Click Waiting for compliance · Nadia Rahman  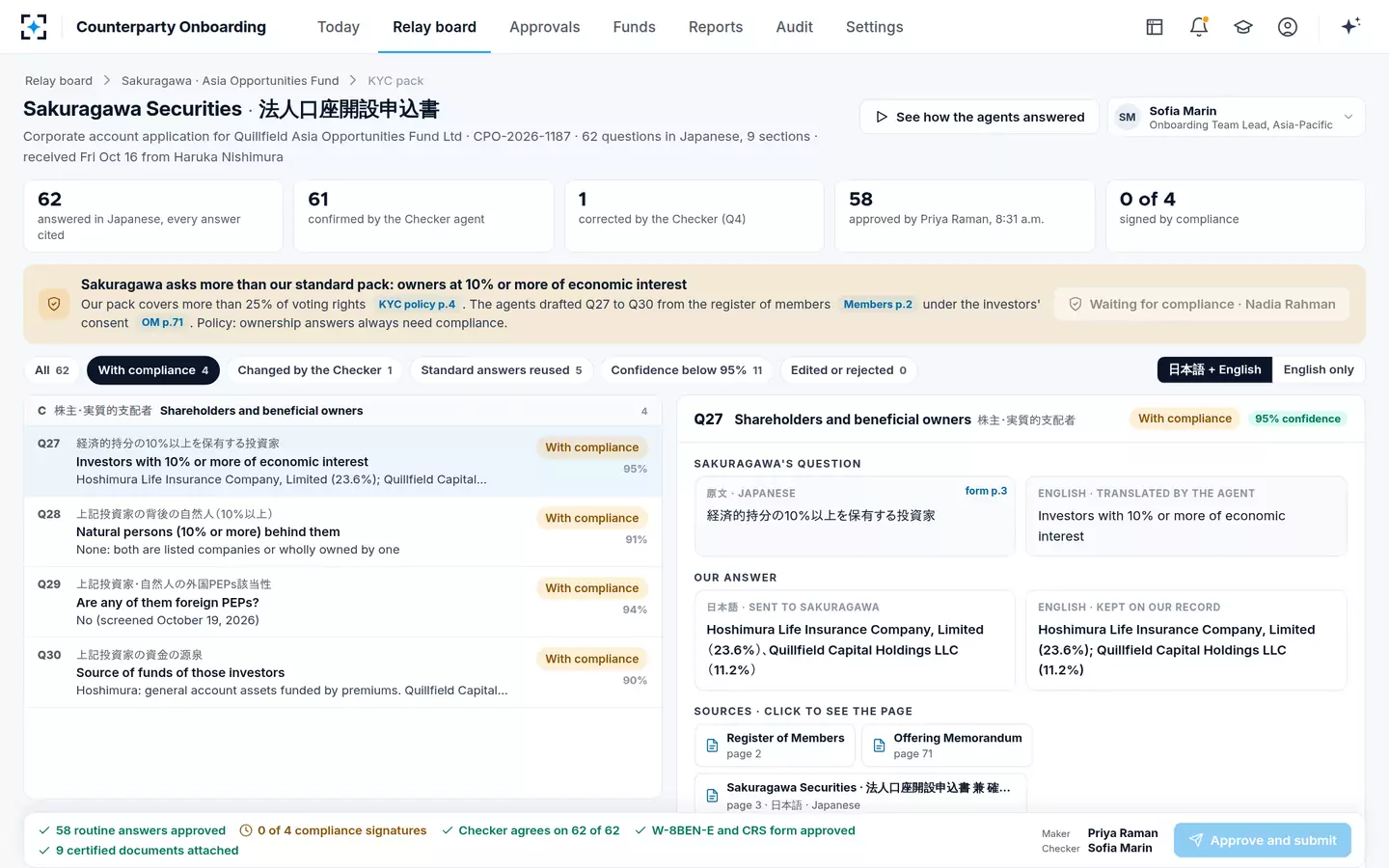[1202, 304]
